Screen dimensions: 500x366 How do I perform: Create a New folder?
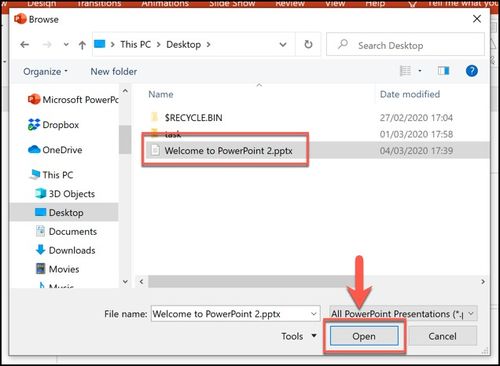pyautogui.click(x=114, y=71)
